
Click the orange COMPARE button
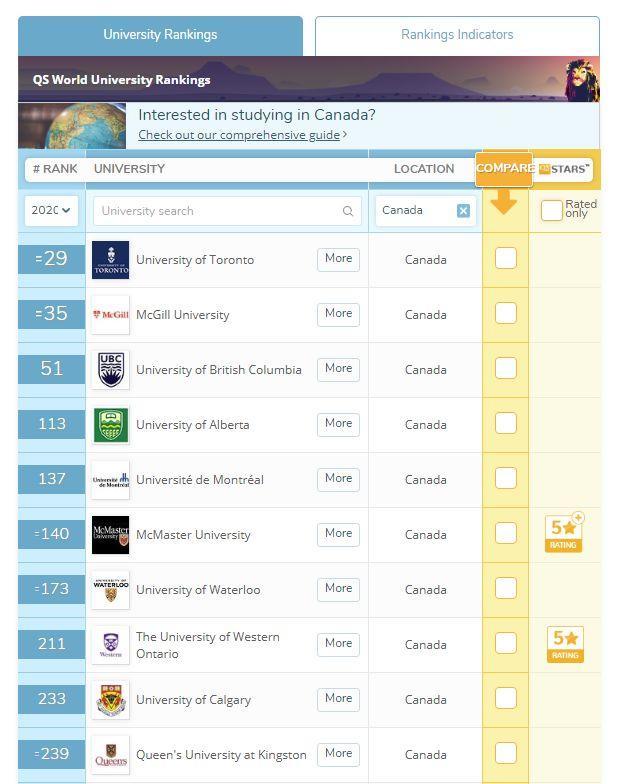[x=504, y=168]
